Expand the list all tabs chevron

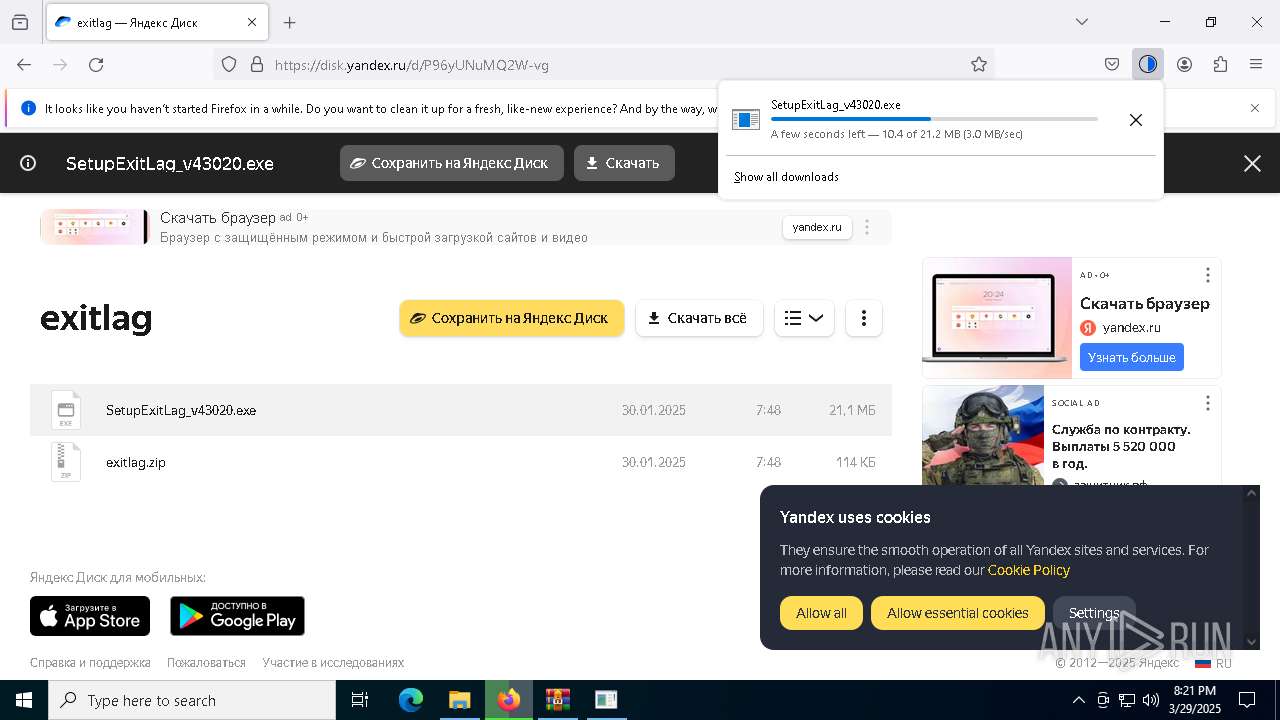(x=1082, y=22)
